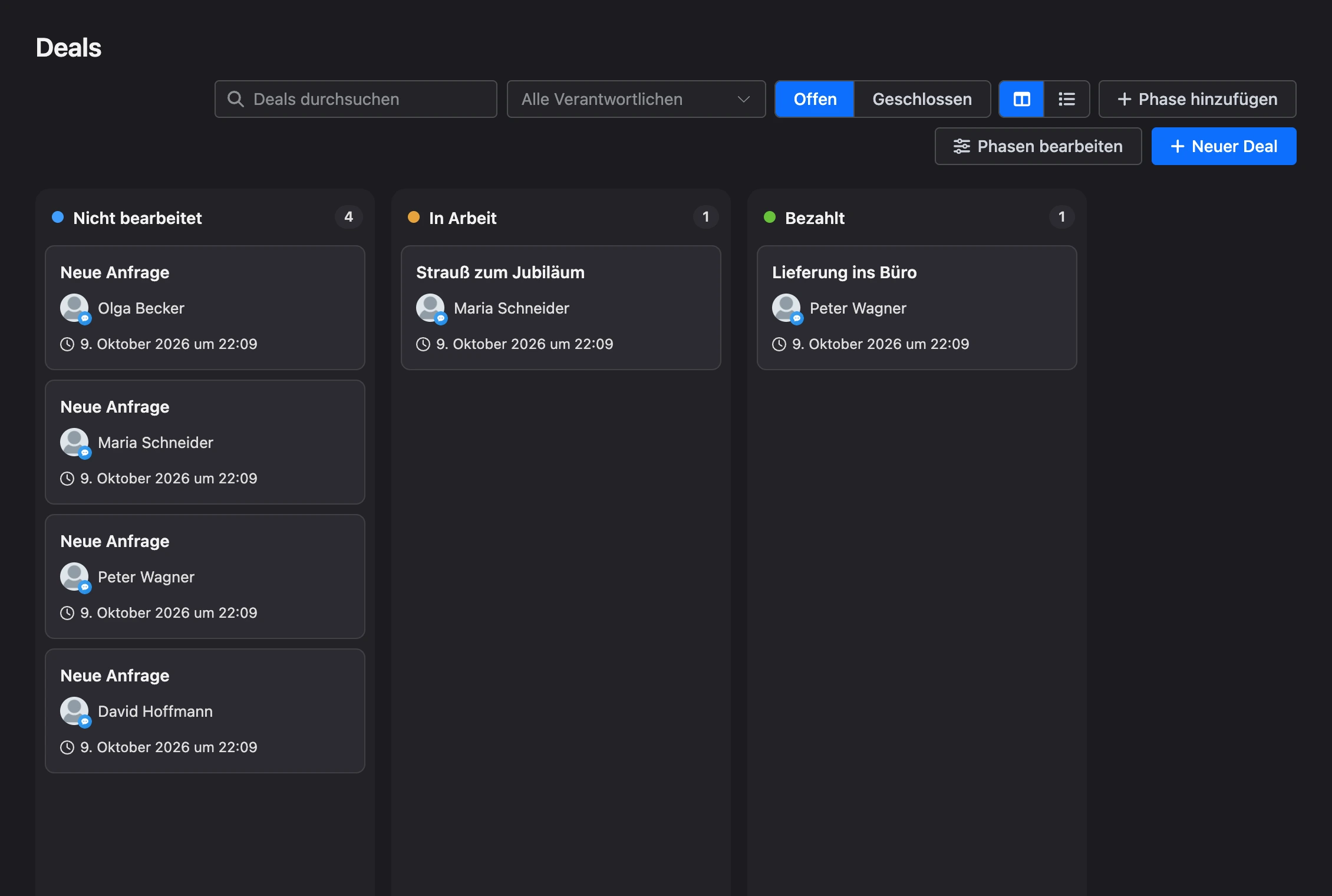Click Maria Schneider's avatar in Strauß zum Jubiläum card
The width and height of the screenshot is (1332, 896).
pos(431,308)
